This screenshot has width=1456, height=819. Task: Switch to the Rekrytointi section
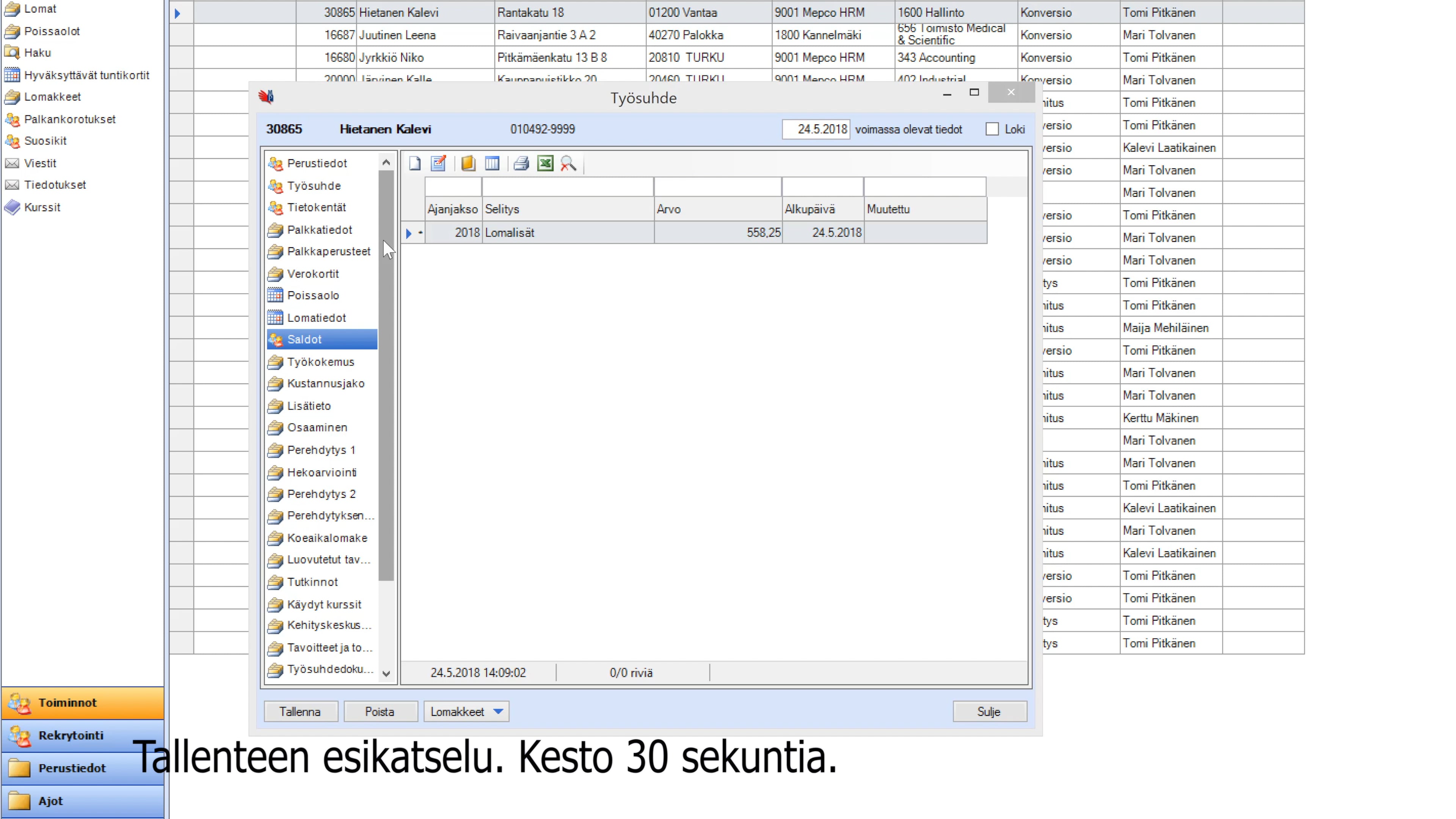pos(71,735)
